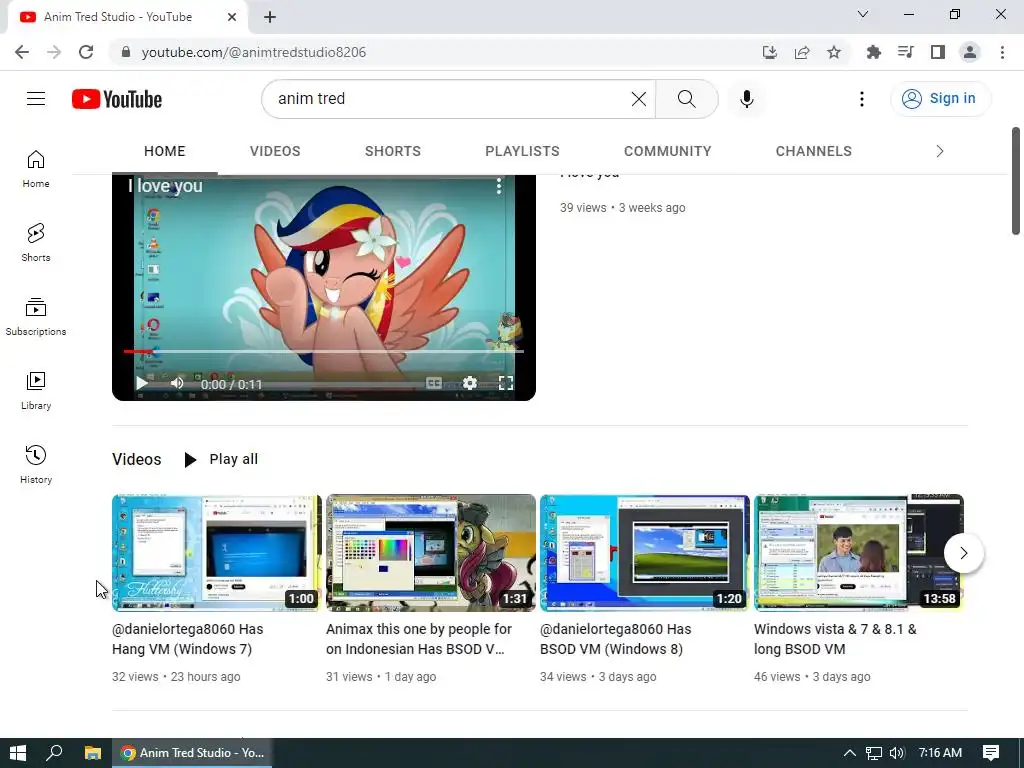Reload the page
Screen dimensions: 1024x768
coord(86,52)
